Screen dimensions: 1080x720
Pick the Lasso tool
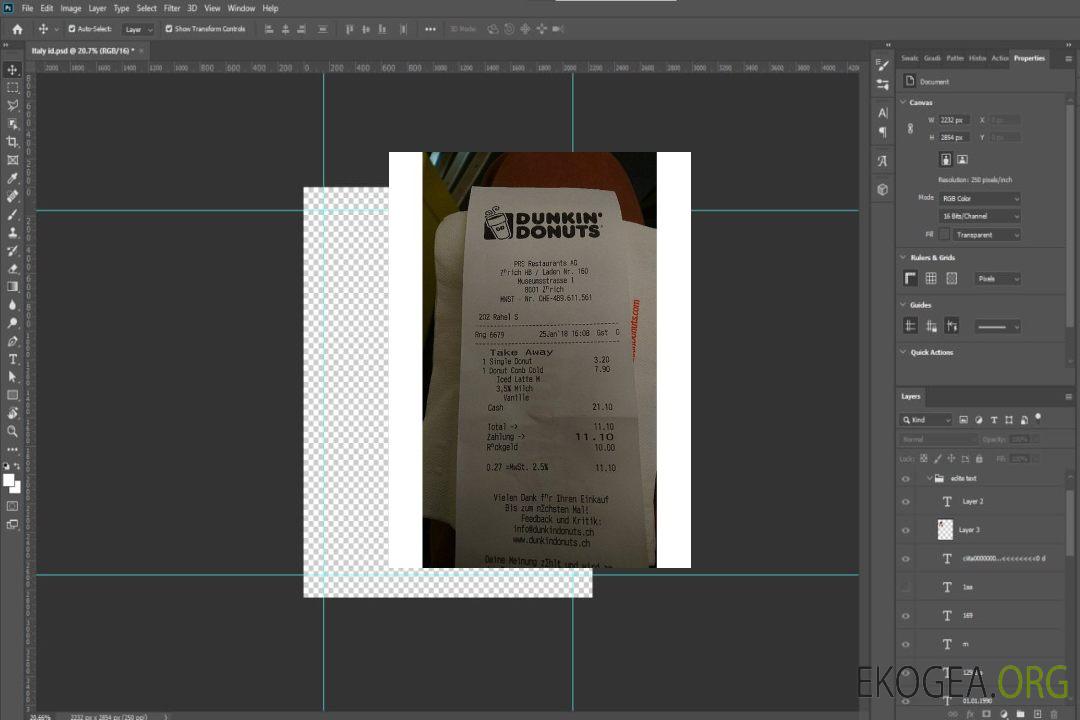pos(12,105)
